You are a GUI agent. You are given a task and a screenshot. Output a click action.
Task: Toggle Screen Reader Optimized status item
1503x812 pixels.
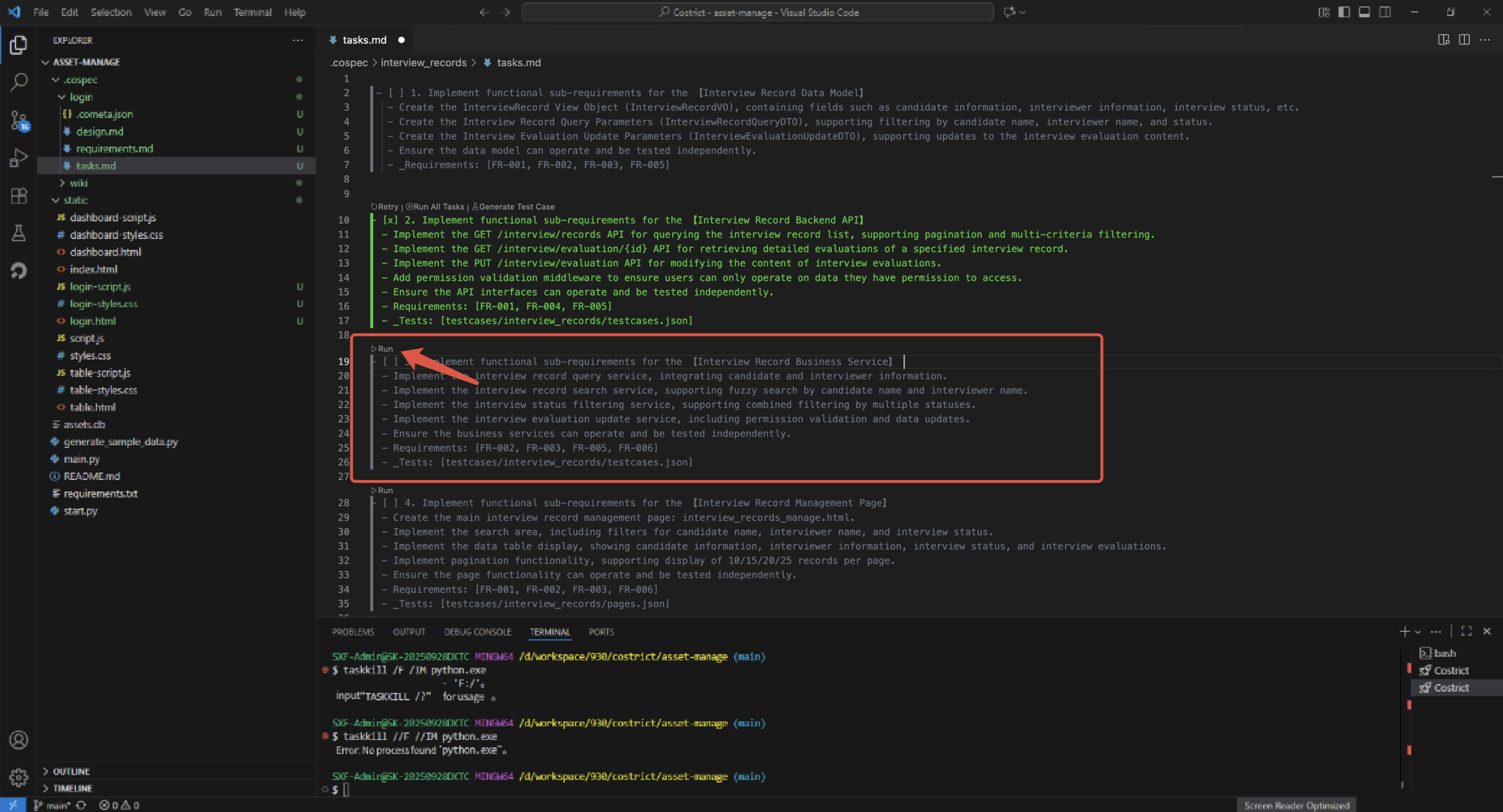pos(1296,805)
